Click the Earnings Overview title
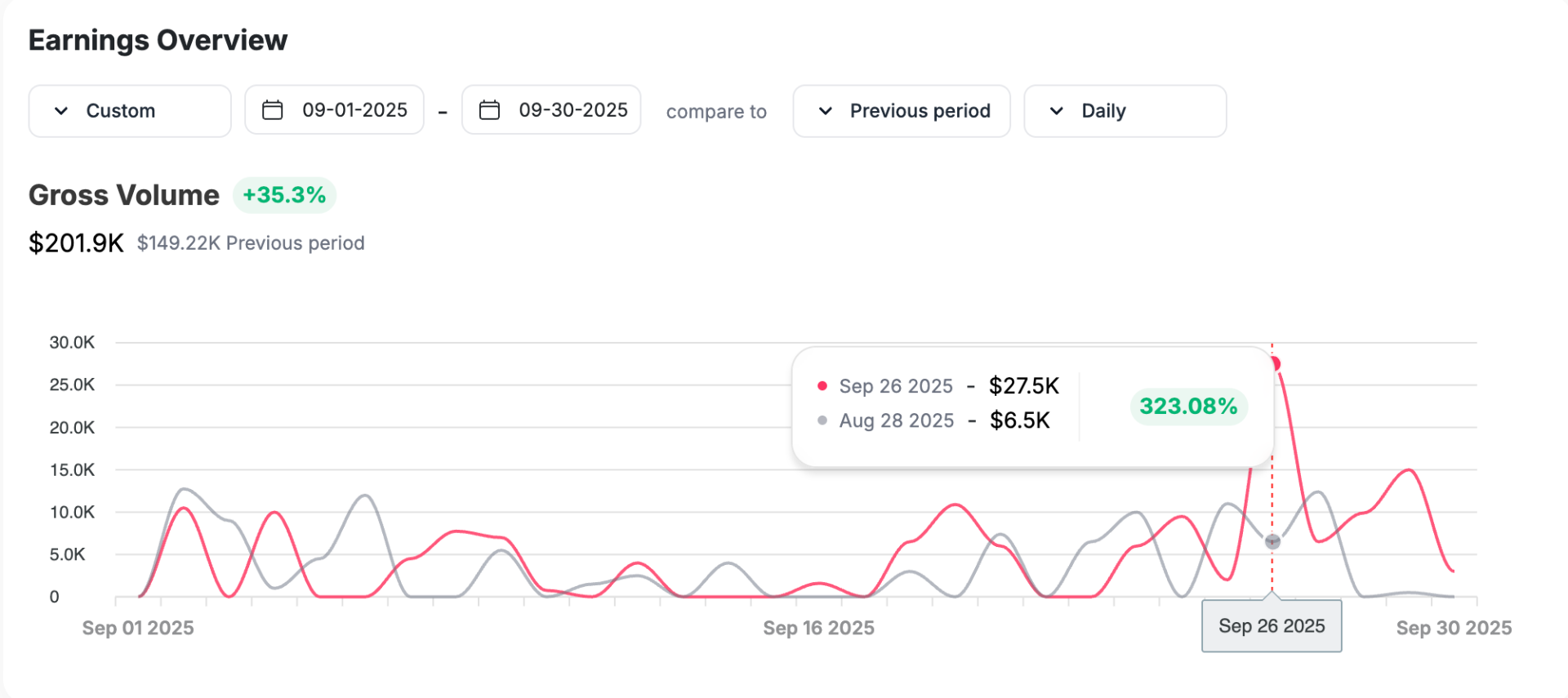The width and height of the screenshot is (1568, 698). tap(158, 40)
